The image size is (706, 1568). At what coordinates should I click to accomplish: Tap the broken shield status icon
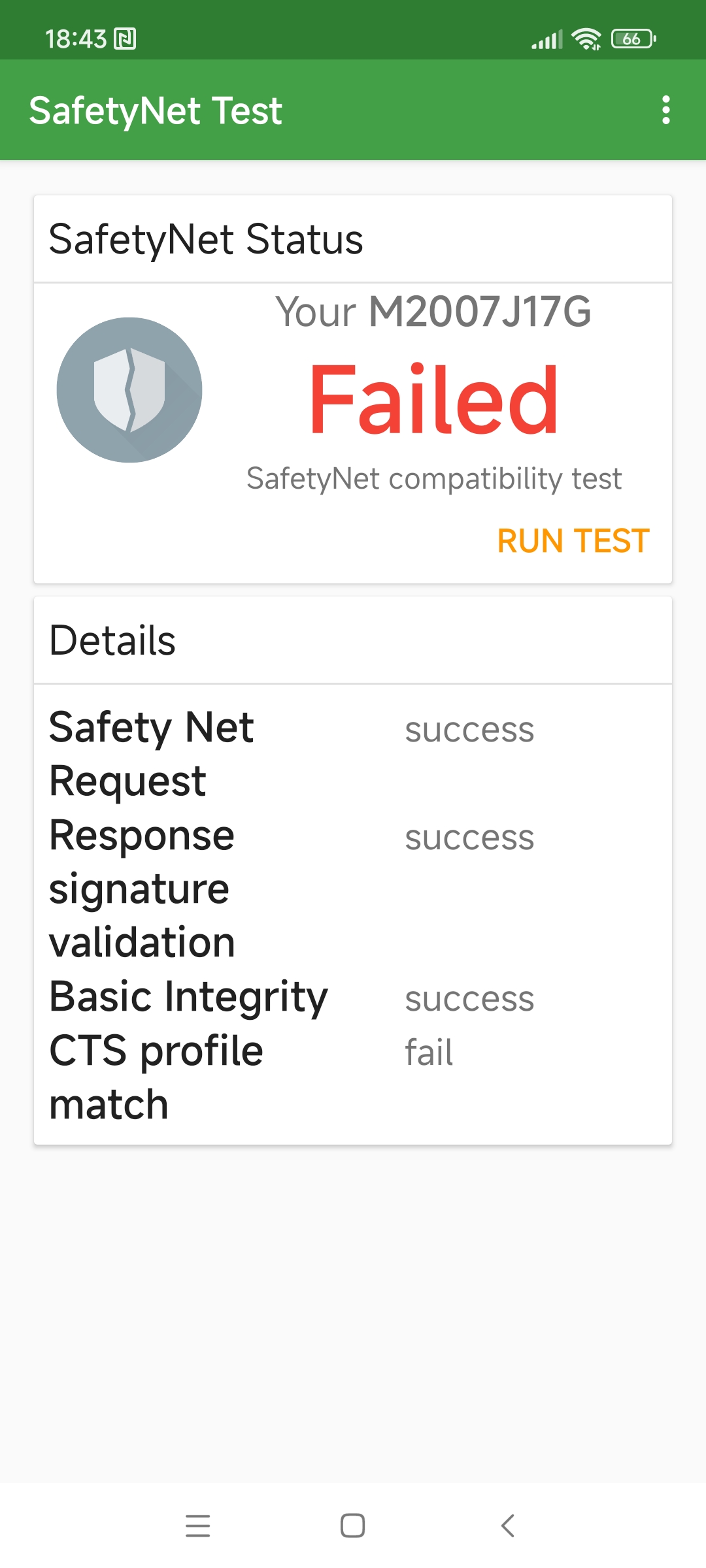click(129, 390)
